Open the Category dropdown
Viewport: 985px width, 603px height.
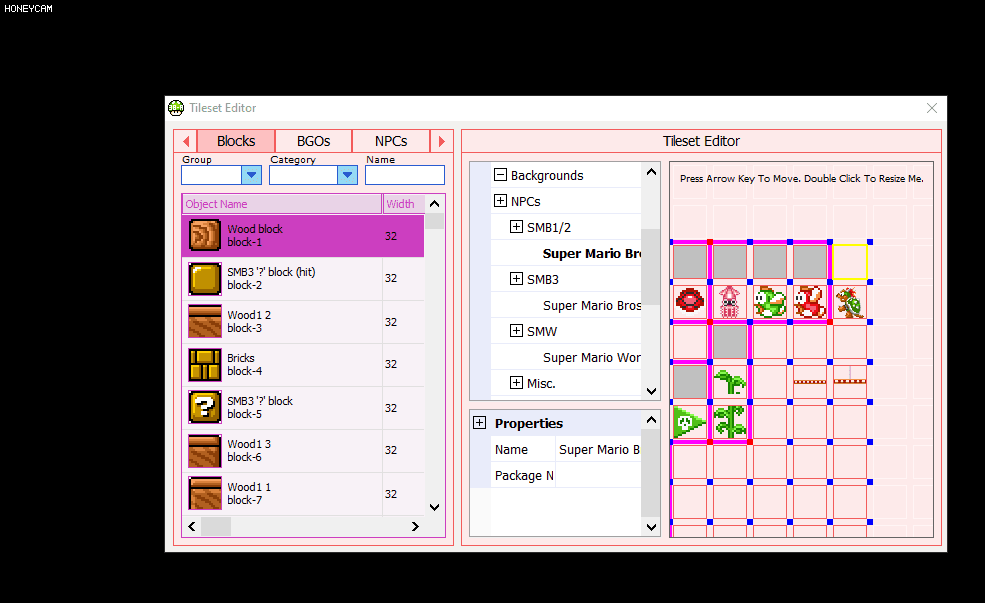347,175
